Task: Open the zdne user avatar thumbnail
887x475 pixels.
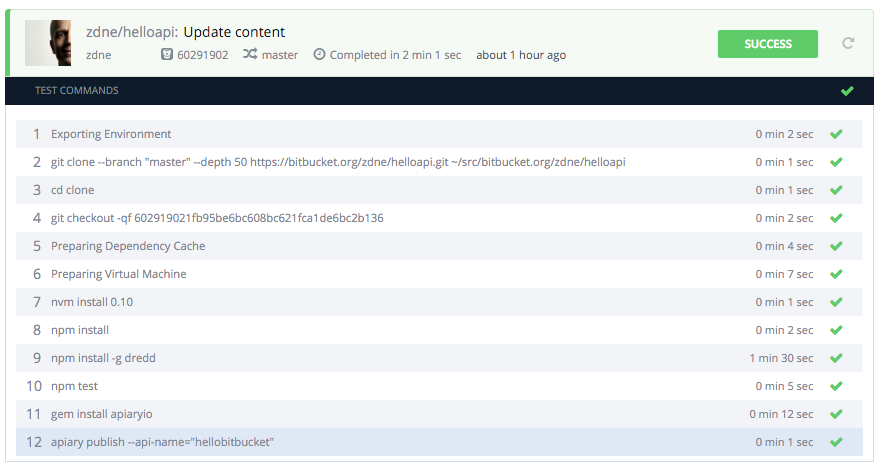Action: point(48,43)
